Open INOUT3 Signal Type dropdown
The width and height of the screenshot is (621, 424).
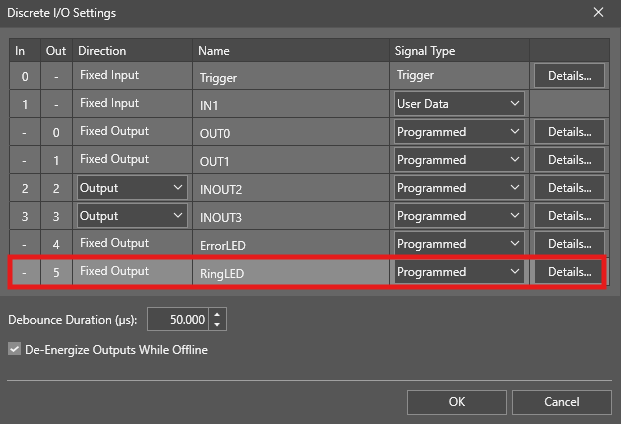point(459,216)
